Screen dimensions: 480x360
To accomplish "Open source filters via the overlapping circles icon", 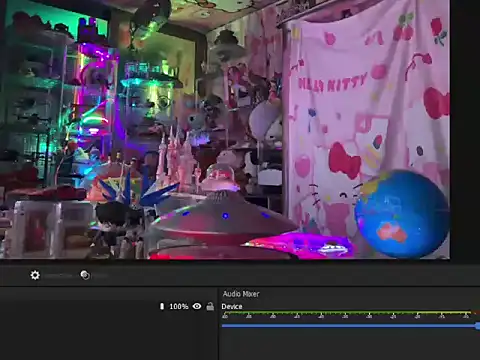I will tap(85, 275).
